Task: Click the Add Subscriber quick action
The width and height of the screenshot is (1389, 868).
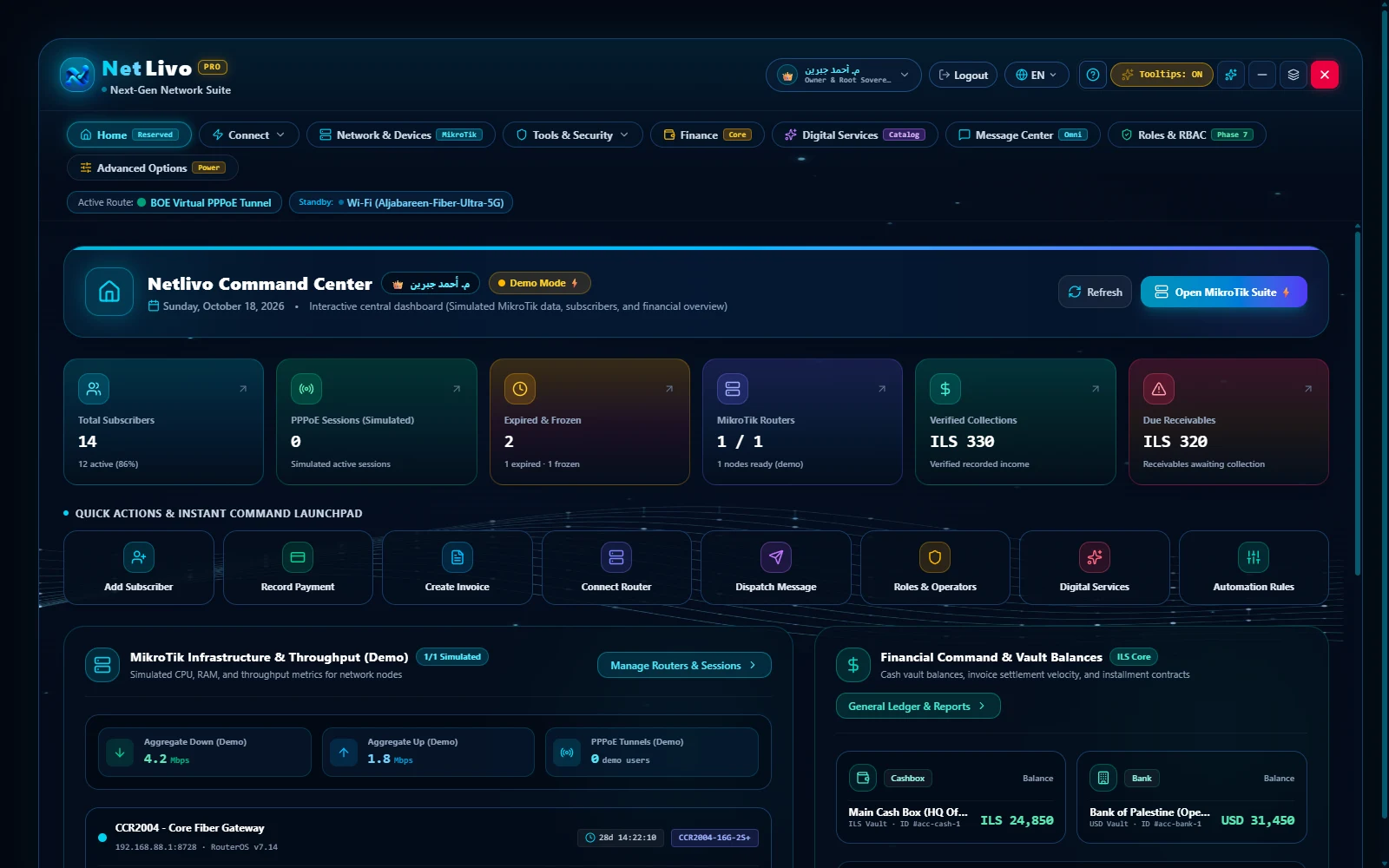Action: coord(139,568)
